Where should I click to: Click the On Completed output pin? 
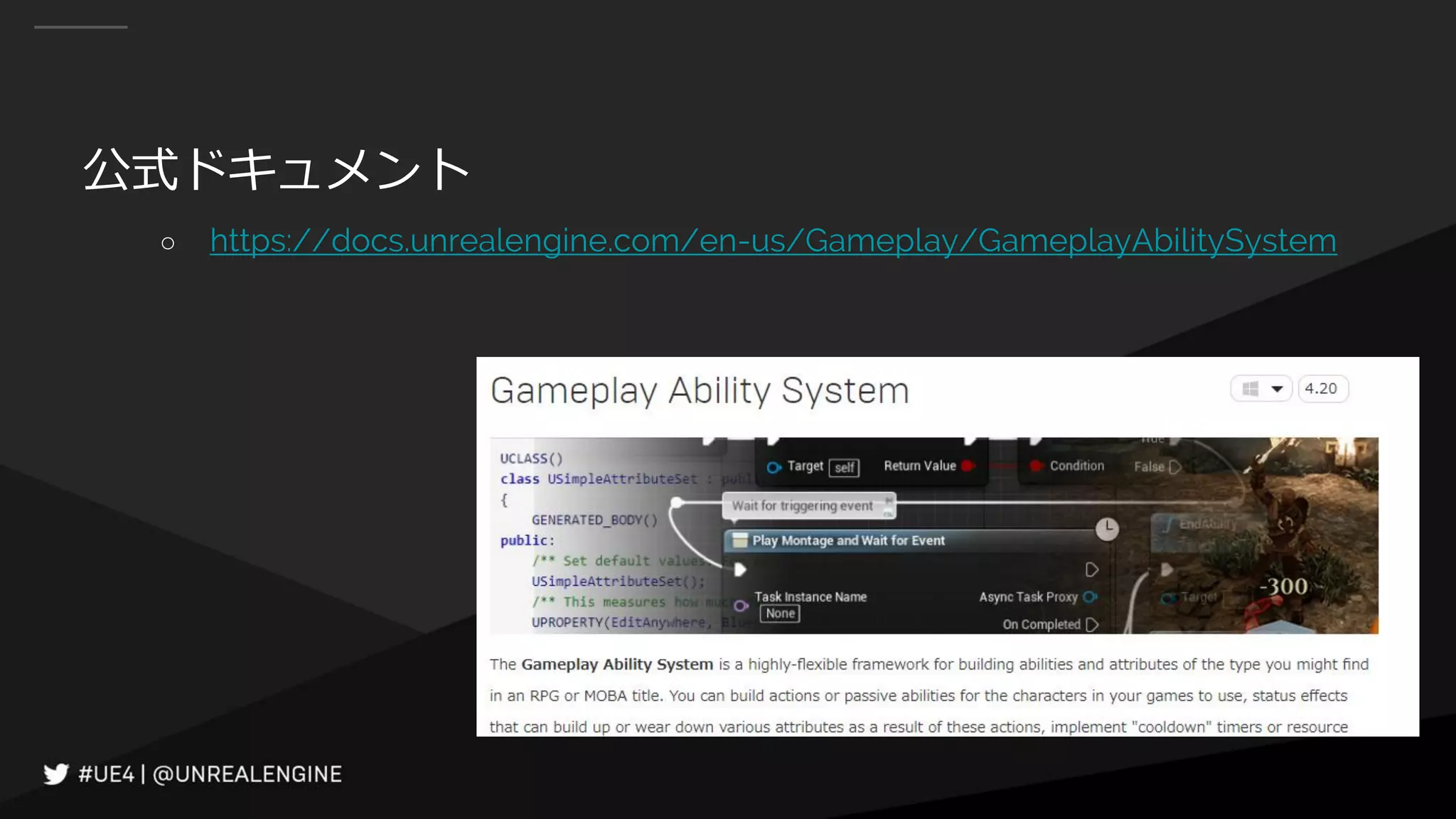click(x=1093, y=624)
